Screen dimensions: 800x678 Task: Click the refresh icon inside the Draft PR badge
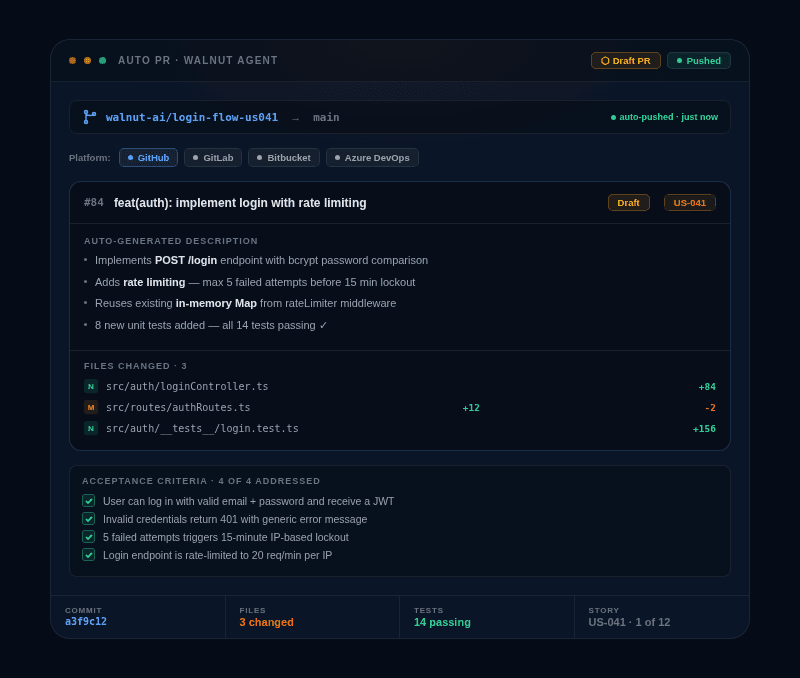click(605, 60)
